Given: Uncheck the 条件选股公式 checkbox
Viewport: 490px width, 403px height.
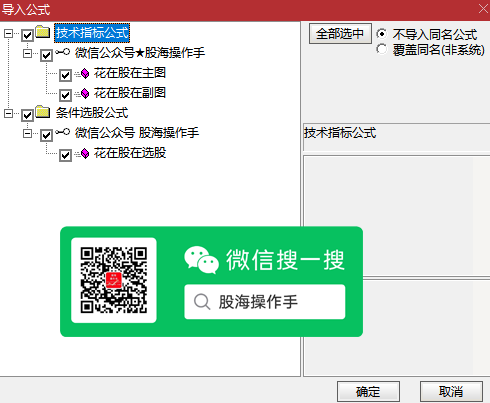Looking at the screenshot, I should click(x=27, y=115).
